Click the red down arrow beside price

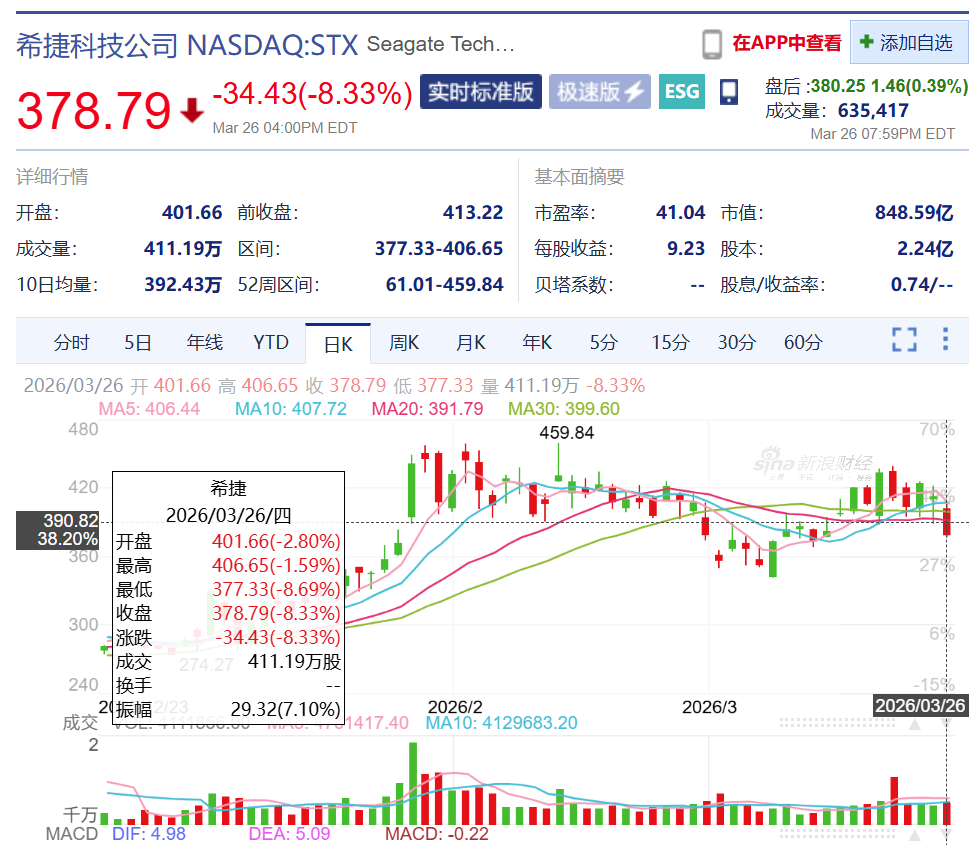click(x=192, y=111)
